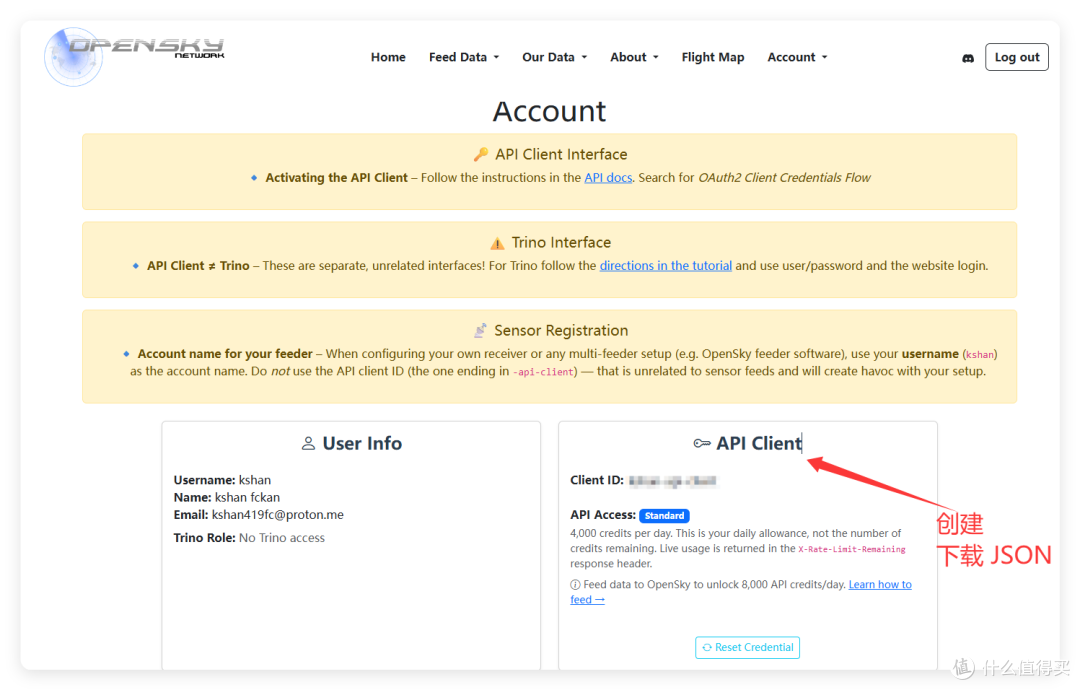Open the Discord icon link
Viewport: 1080px width, 690px height.
(968, 59)
